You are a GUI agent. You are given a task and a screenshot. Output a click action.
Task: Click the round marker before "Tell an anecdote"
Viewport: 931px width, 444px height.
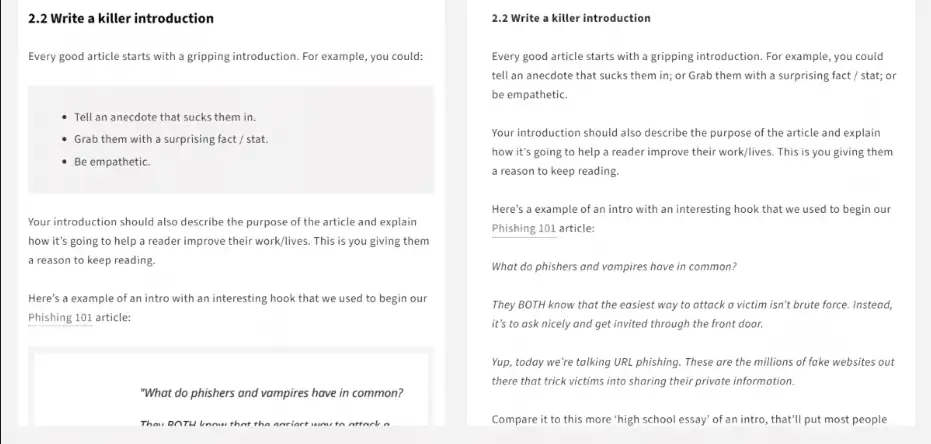point(64,117)
